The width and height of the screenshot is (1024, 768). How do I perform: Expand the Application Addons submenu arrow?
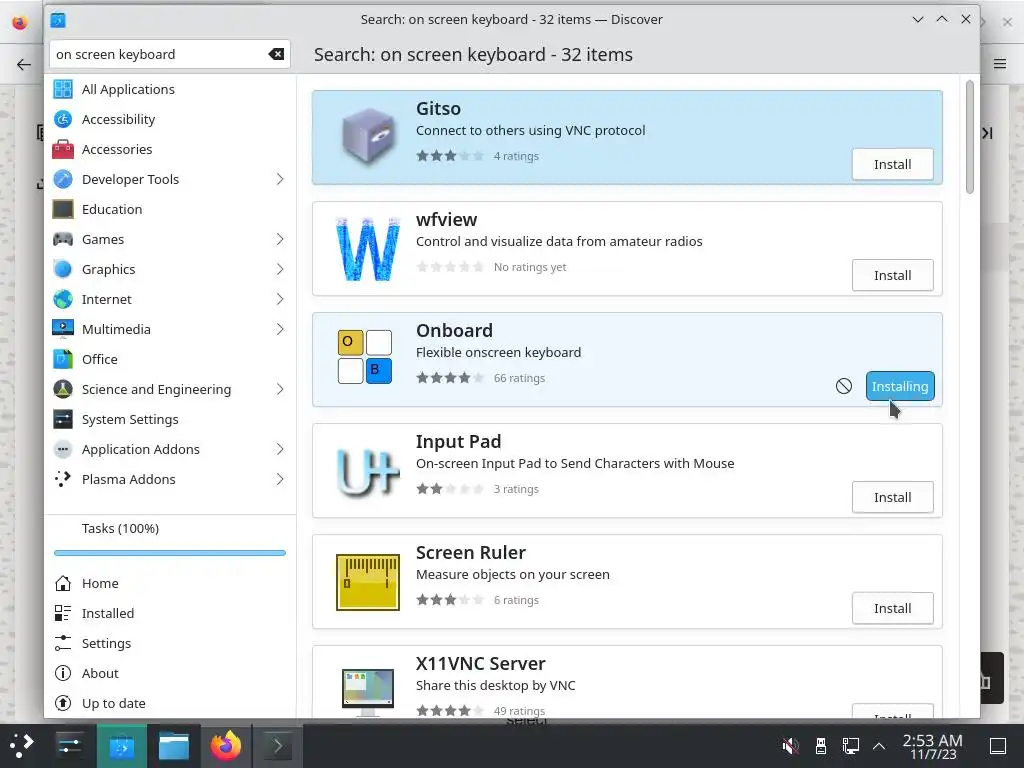[x=280, y=449]
